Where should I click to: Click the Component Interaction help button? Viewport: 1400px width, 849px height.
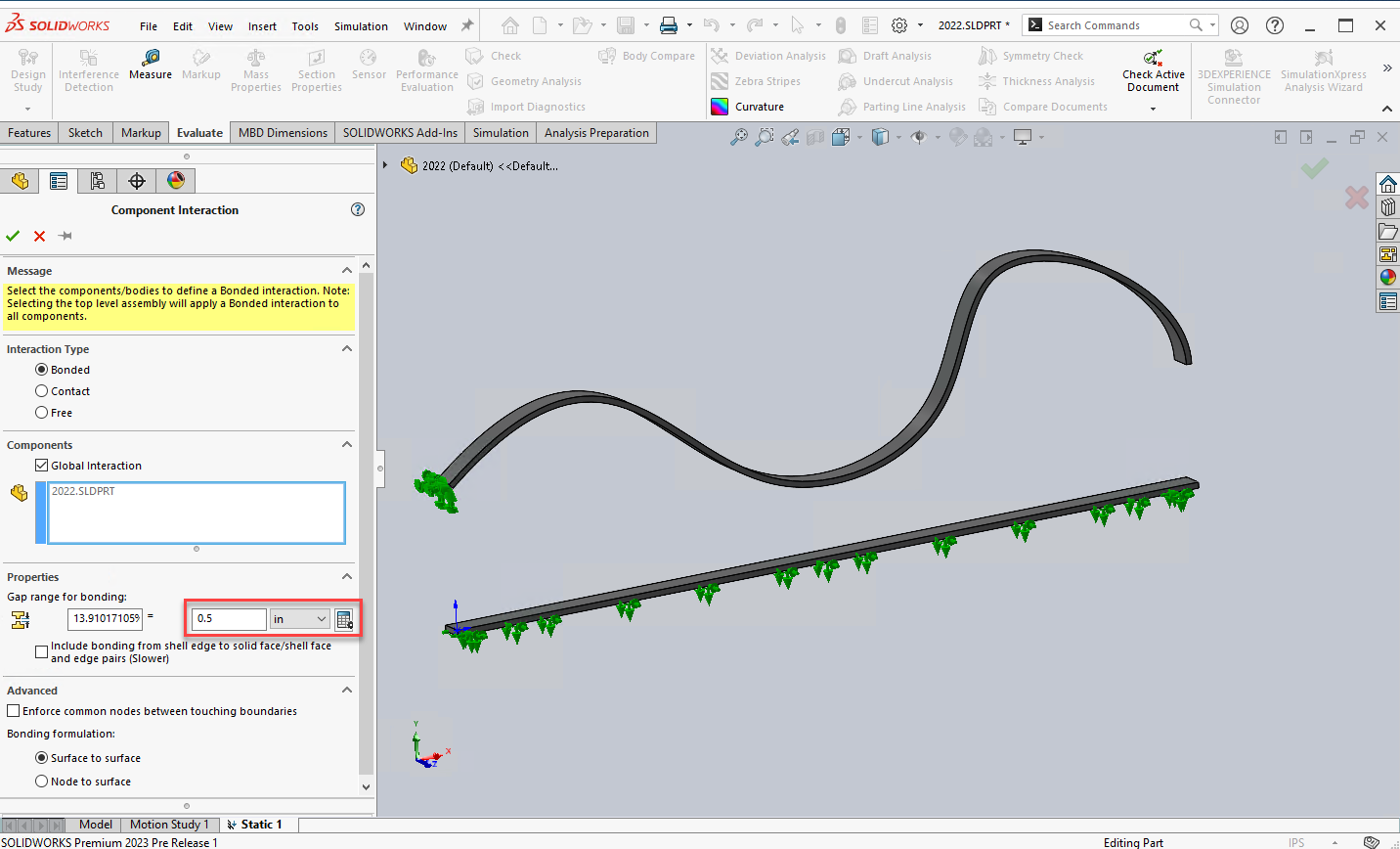pyautogui.click(x=357, y=209)
